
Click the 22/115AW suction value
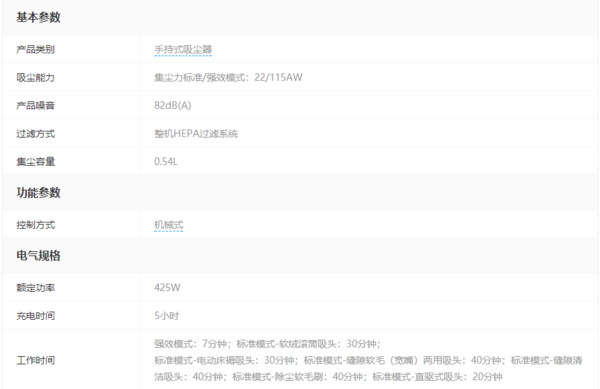[278, 77]
